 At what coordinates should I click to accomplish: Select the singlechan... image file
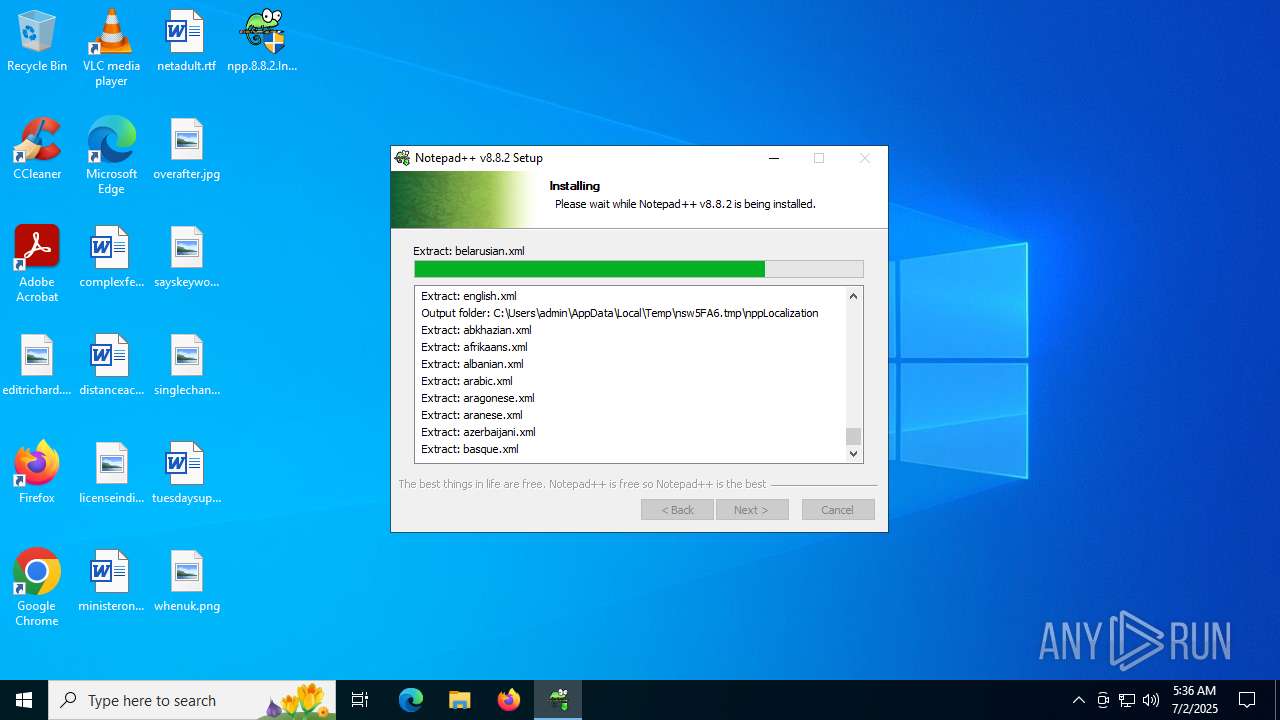tap(186, 365)
